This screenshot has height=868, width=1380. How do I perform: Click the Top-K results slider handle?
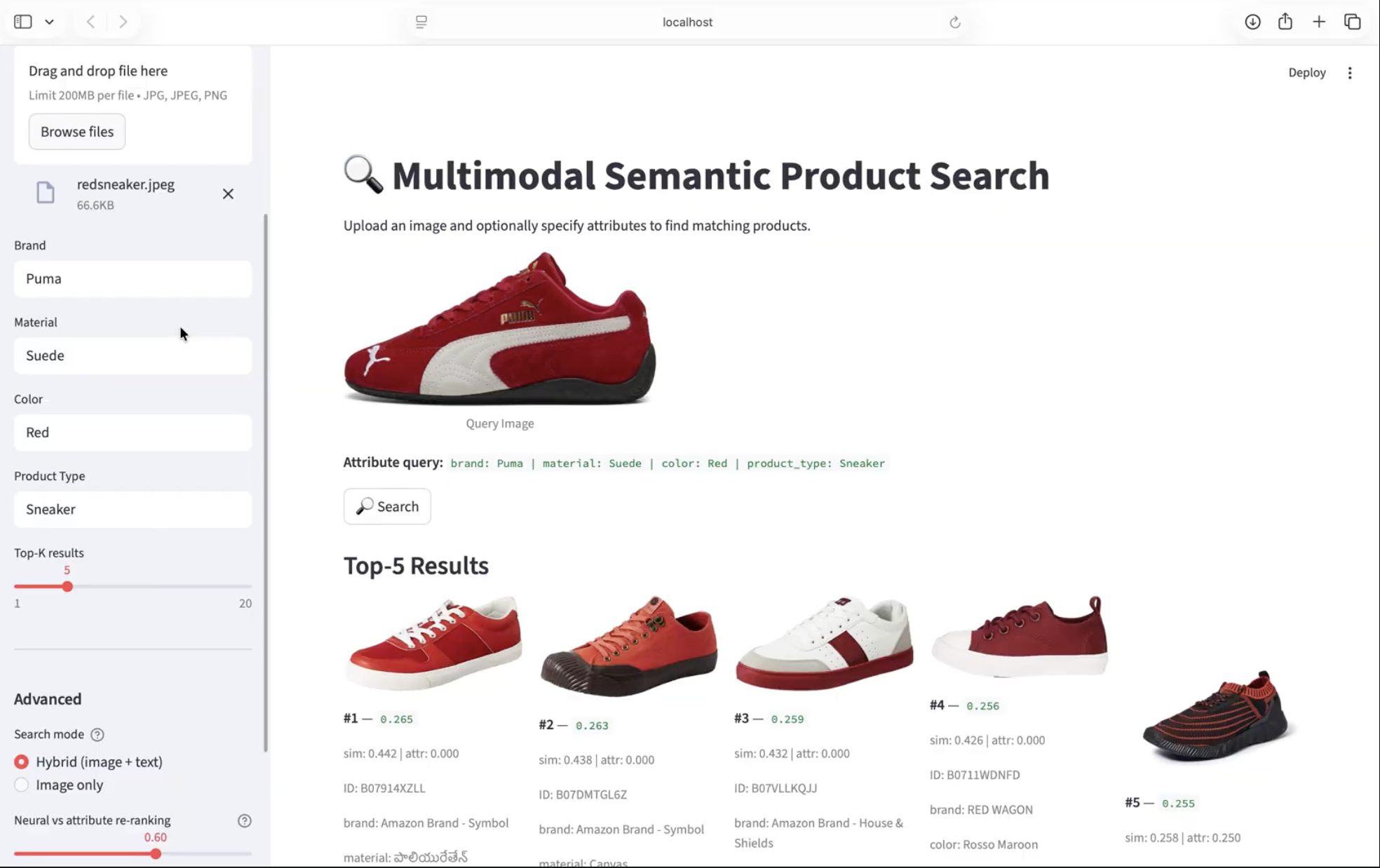click(67, 586)
